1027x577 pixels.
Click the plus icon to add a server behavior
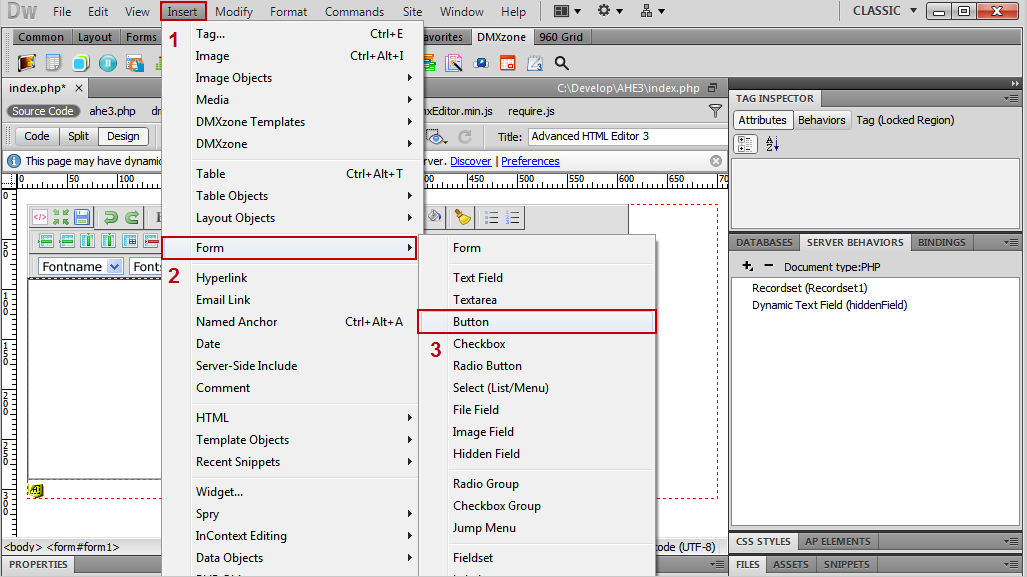(747, 266)
